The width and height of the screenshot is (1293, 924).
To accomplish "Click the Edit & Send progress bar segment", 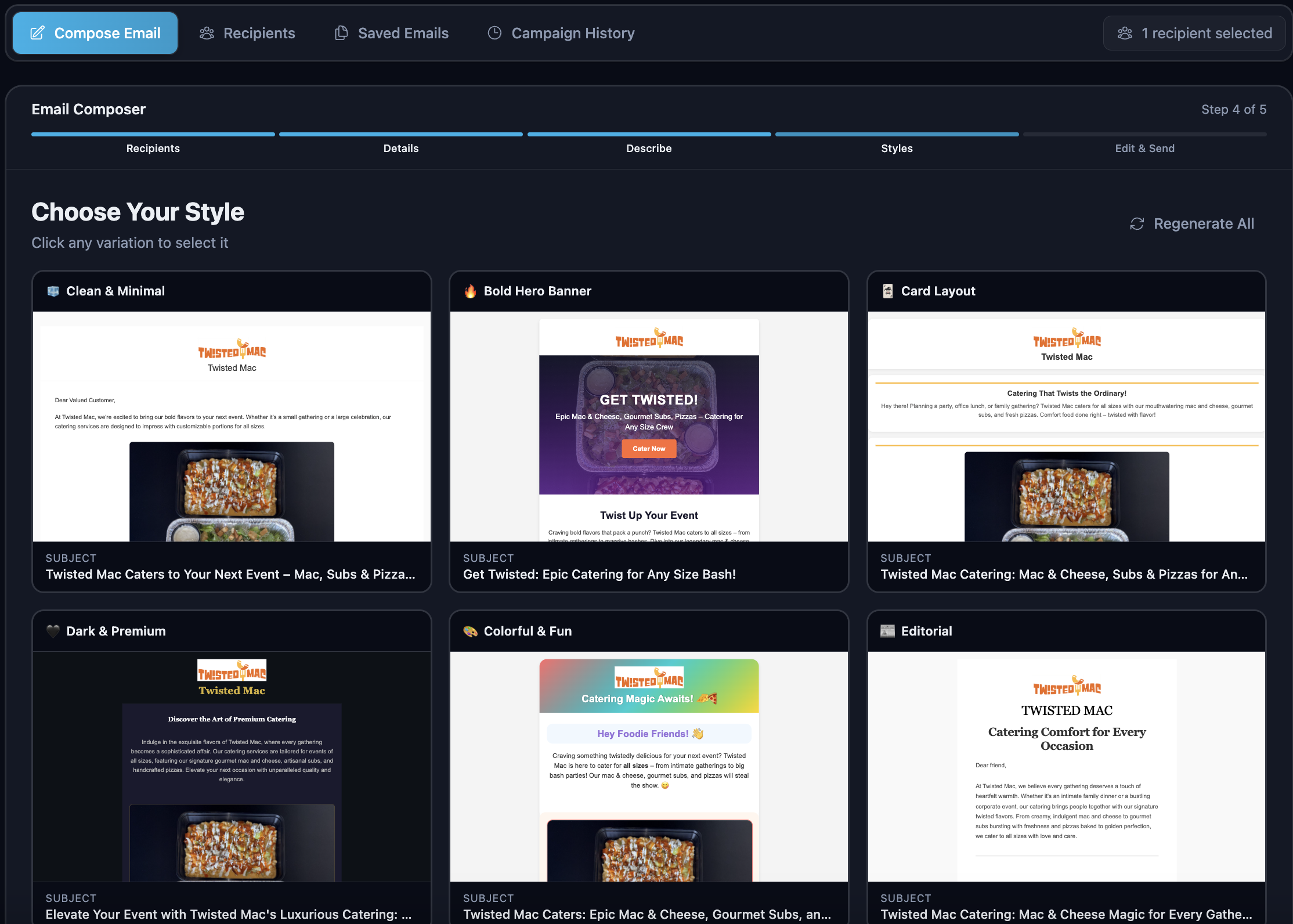I will tap(1144, 135).
